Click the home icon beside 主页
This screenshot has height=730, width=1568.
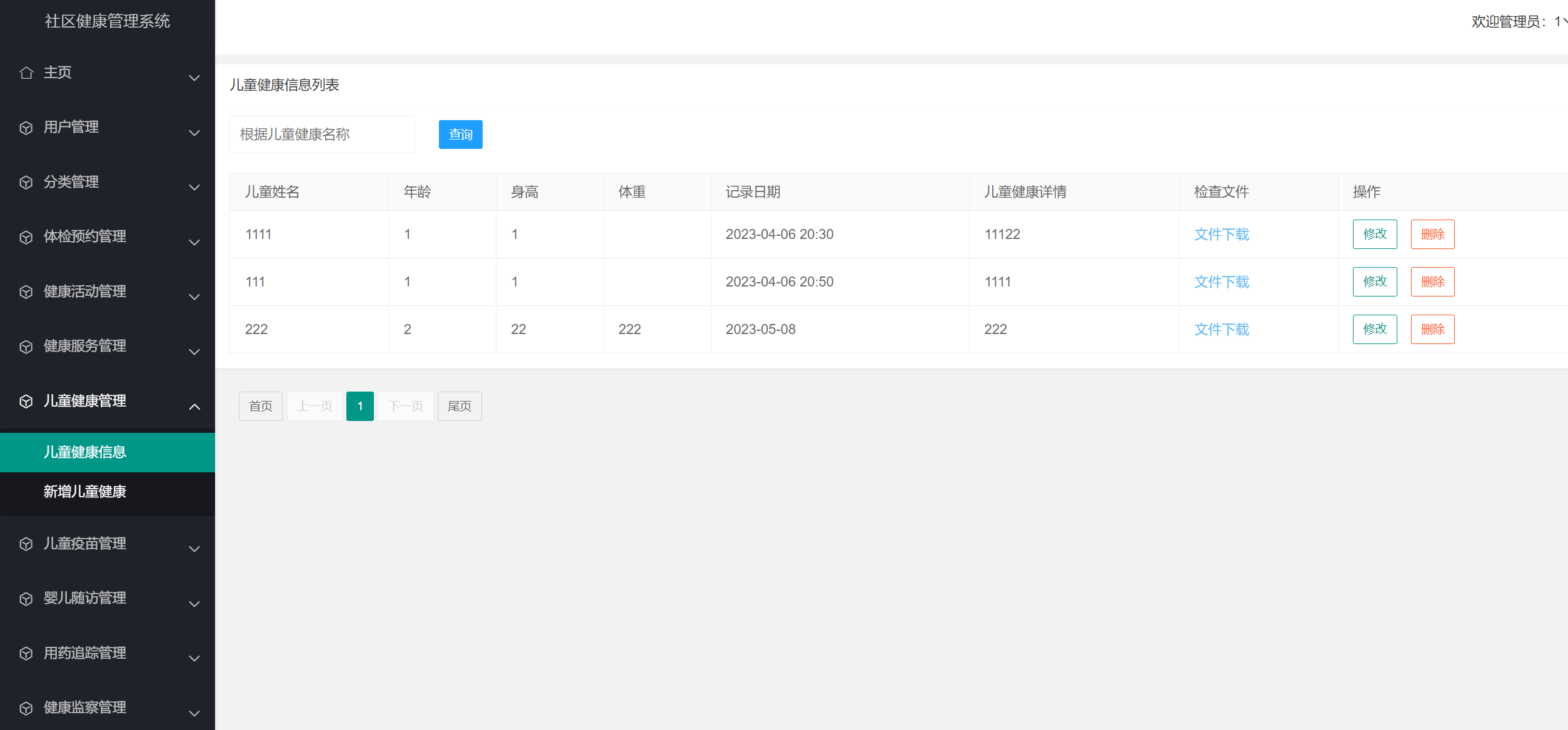(x=26, y=73)
